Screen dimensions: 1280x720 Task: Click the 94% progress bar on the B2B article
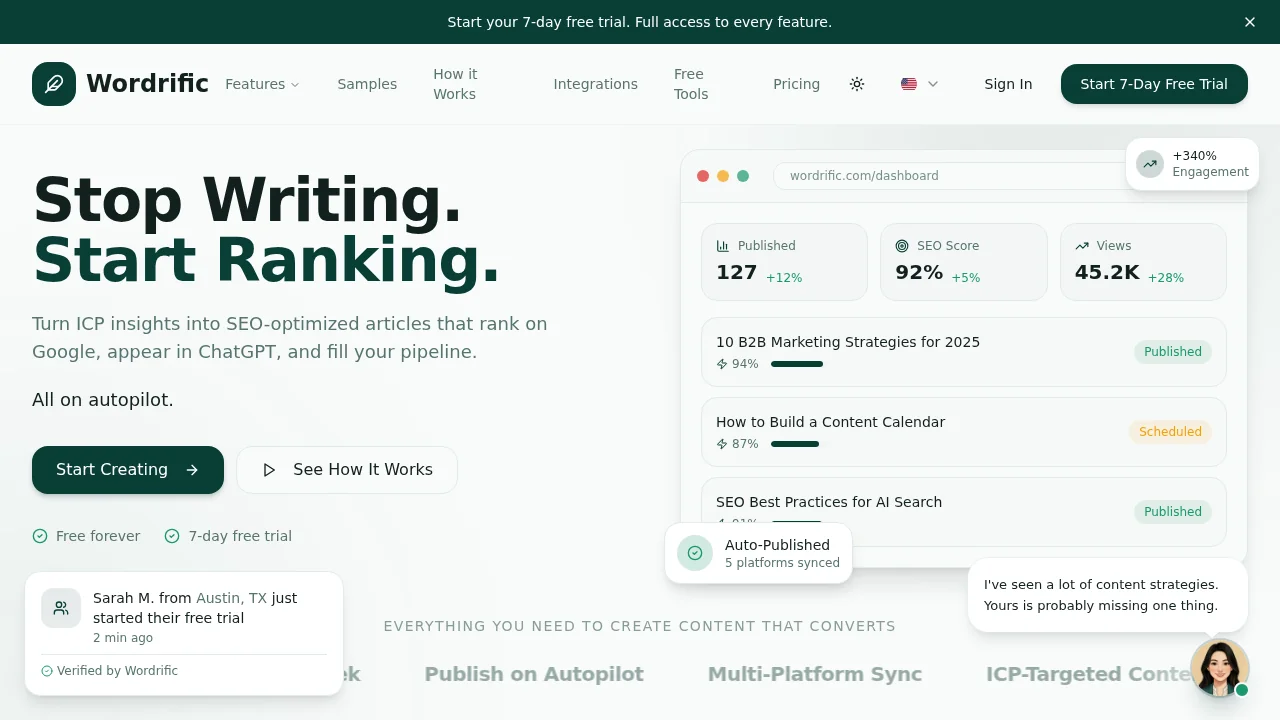click(x=797, y=364)
